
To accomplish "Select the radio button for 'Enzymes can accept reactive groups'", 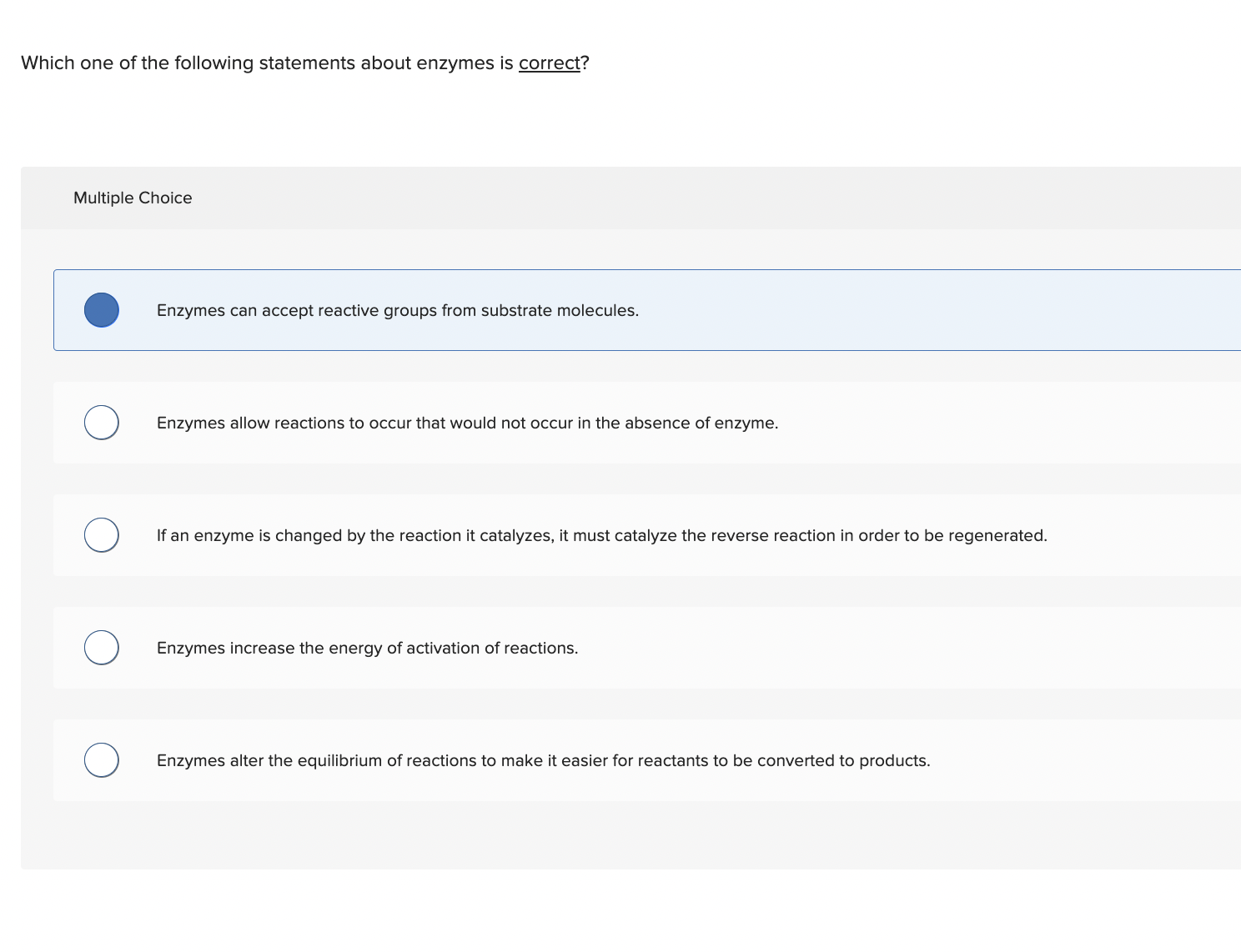I will point(101,309).
